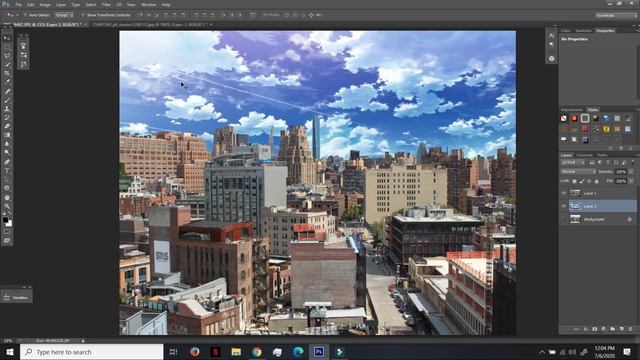The width and height of the screenshot is (640, 360).
Task: Select the Lasso tool
Action: coord(7,56)
